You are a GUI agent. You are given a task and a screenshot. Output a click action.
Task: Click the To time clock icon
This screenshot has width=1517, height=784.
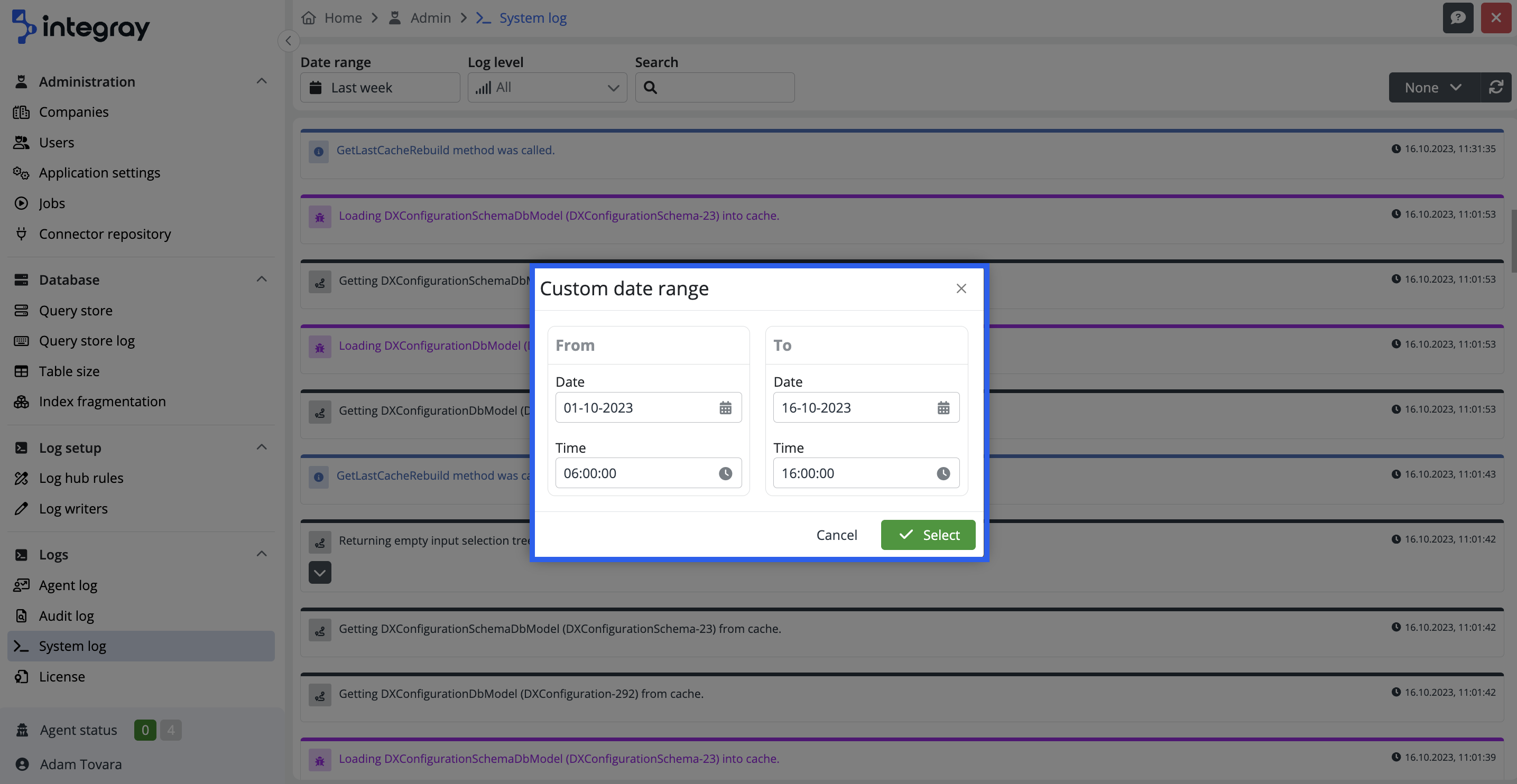943,473
